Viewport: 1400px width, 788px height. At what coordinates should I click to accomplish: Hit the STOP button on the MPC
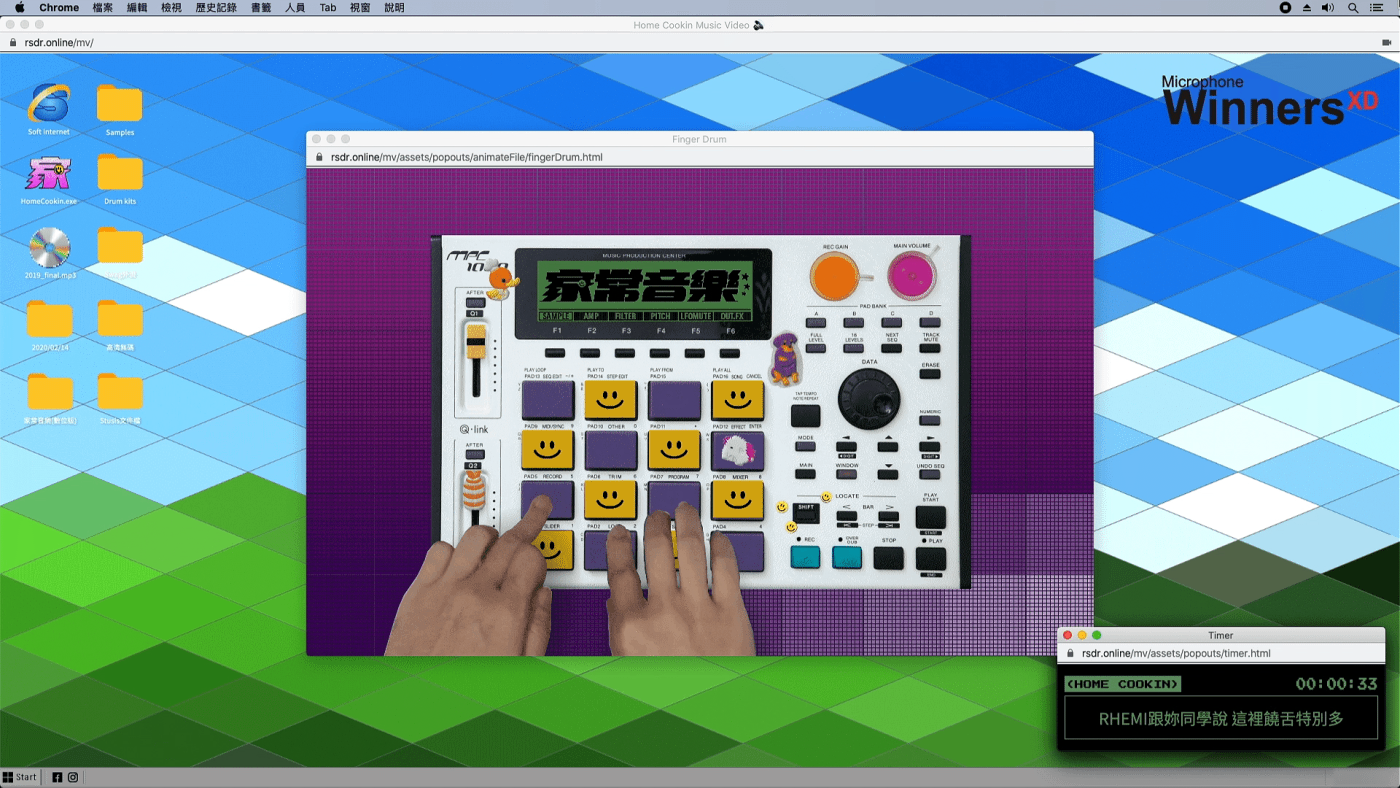point(888,557)
